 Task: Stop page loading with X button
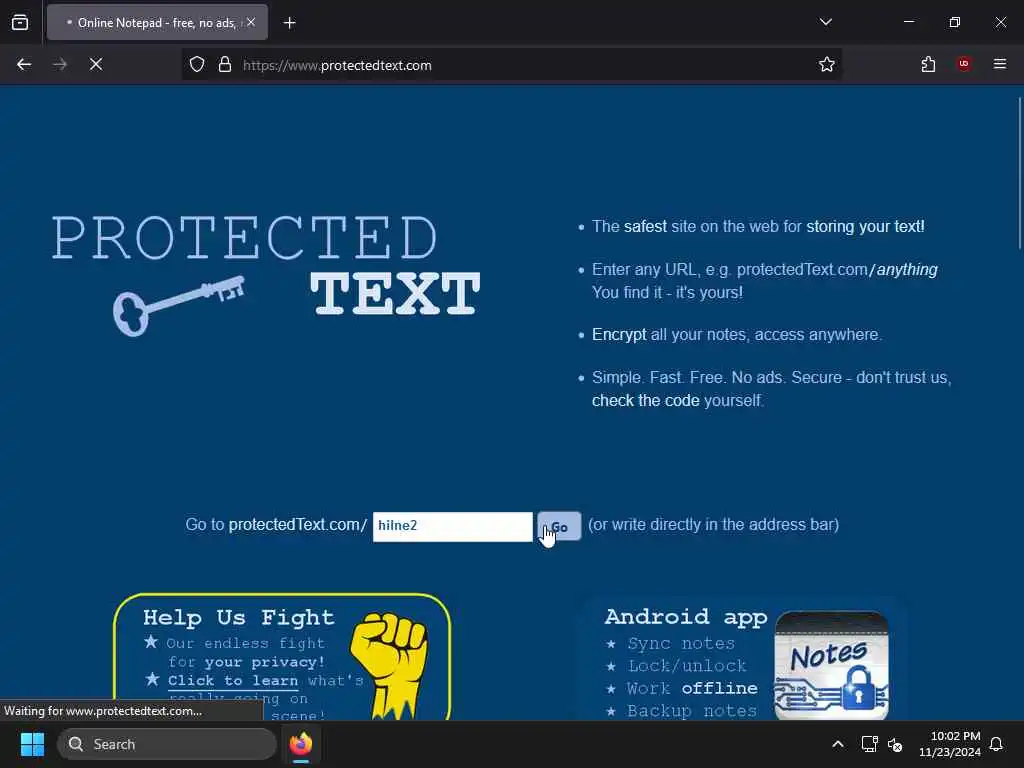tap(96, 64)
